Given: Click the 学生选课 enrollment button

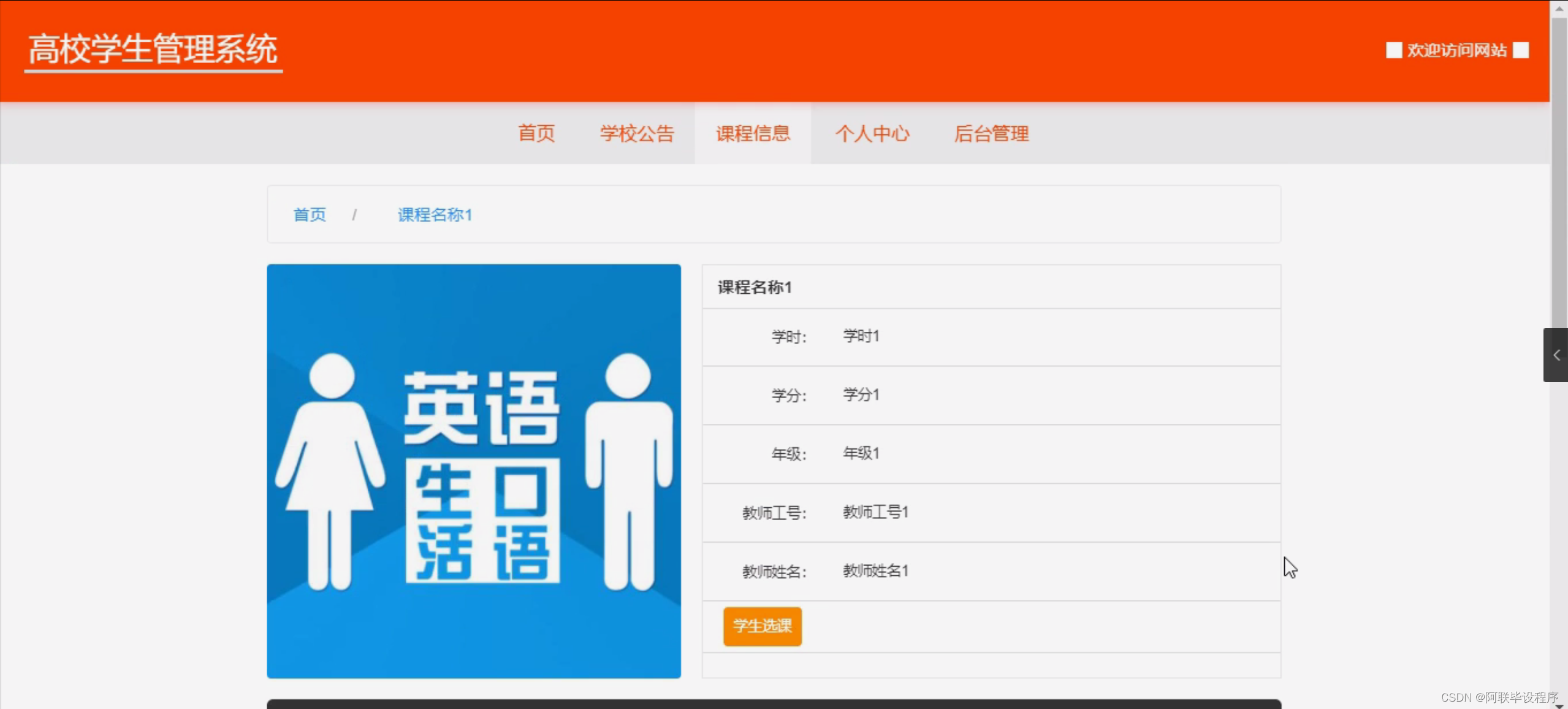Looking at the screenshot, I should click(761, 626).
